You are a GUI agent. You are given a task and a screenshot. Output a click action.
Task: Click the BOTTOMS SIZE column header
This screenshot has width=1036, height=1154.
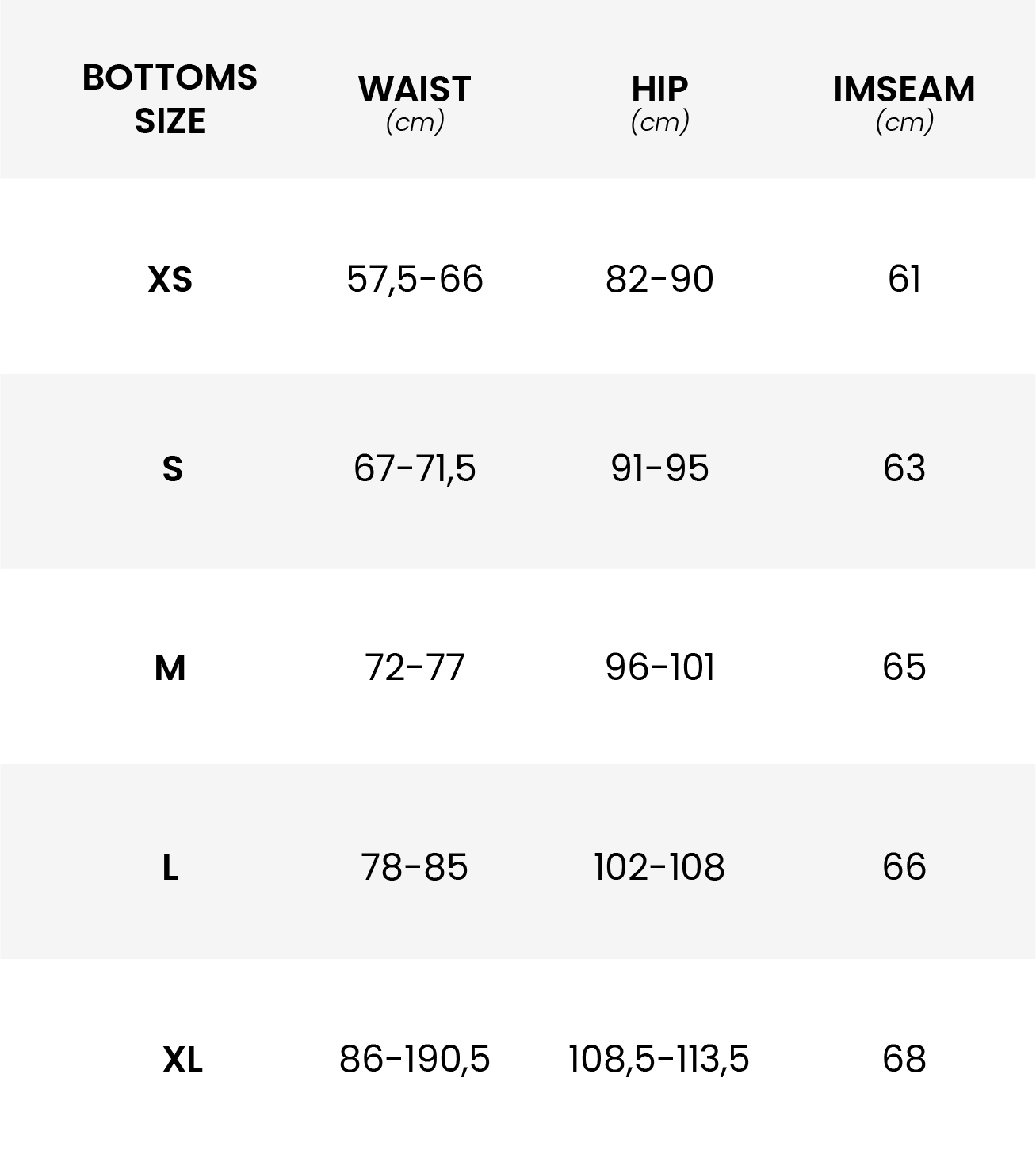[x=170, y=99]
